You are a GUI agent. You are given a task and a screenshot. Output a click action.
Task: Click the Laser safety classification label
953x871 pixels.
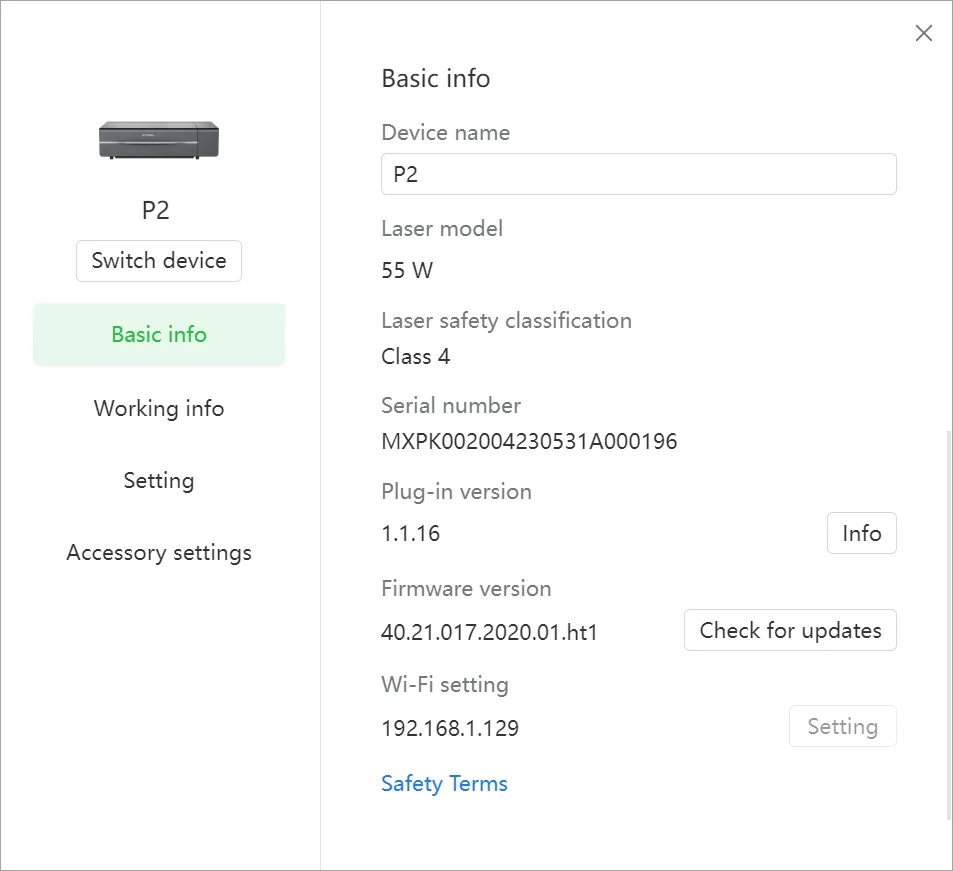tap(506, 320)
